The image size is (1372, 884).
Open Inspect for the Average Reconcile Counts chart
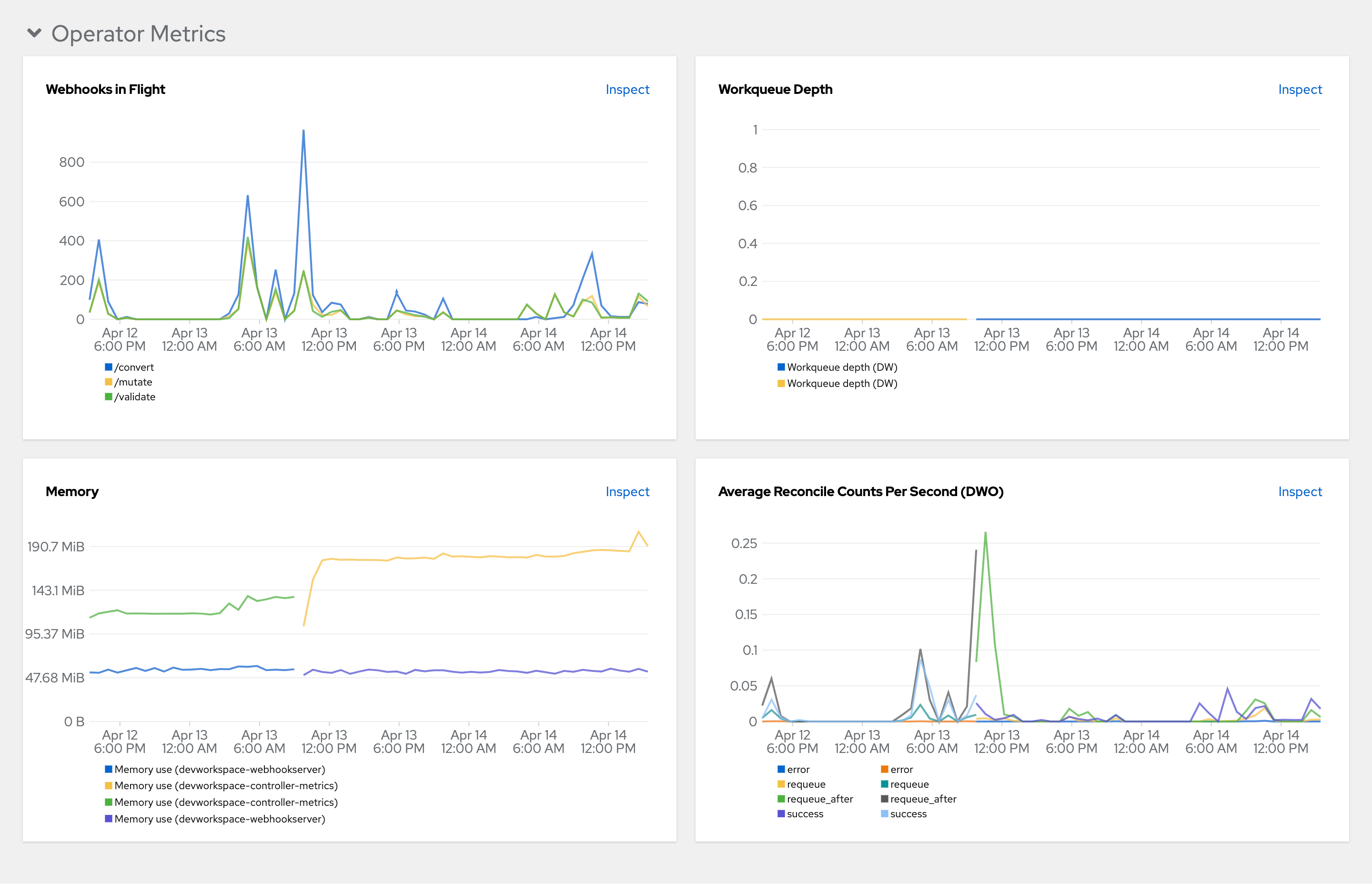(x=1299, y=492)
